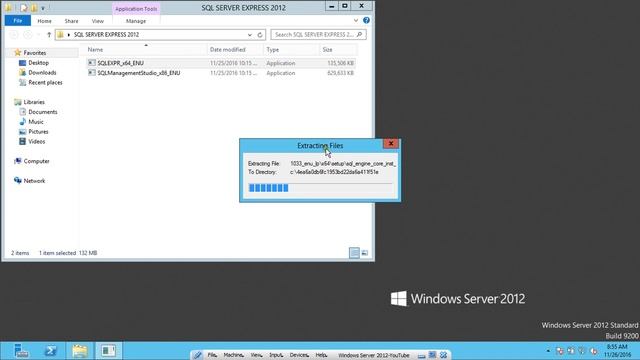Open the File ribbon tab

point(18,20)
